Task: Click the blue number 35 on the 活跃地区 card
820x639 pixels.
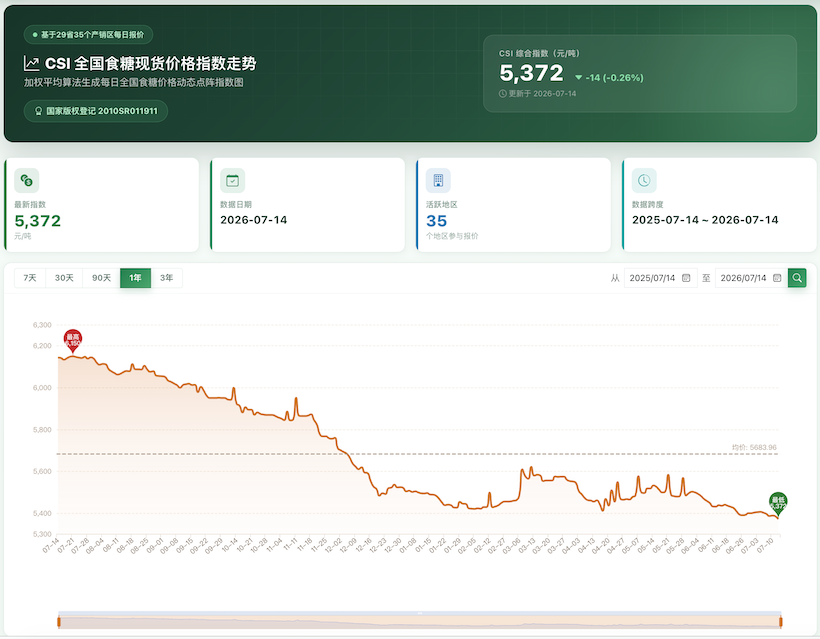Action: tap(437, 221)
